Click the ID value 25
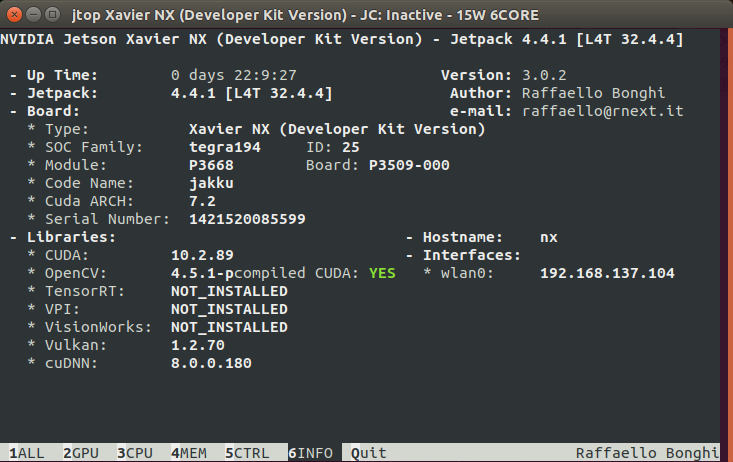Image resolution: width=733 pixels, height=462 pixels. (x=351, y=147)
